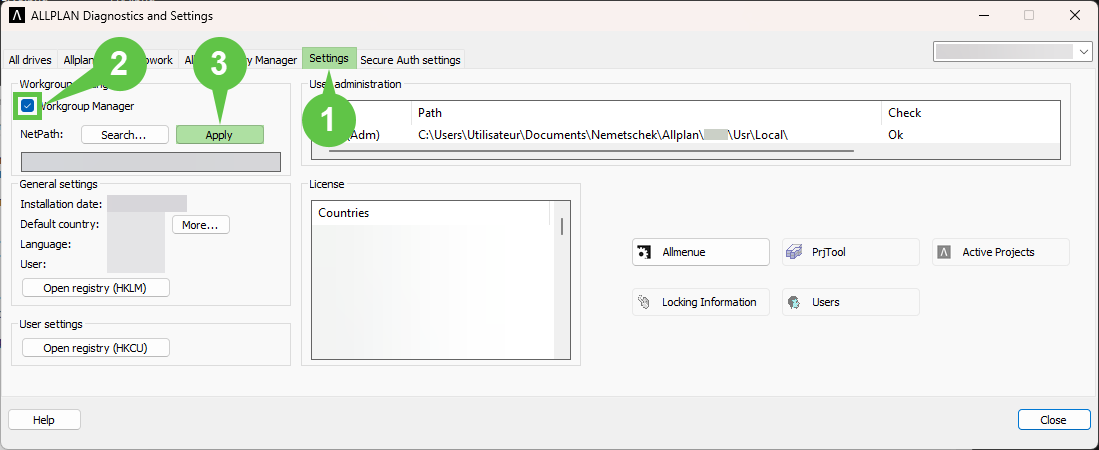Click the Check column header
1099x450 pixels.
coord(971,112)
